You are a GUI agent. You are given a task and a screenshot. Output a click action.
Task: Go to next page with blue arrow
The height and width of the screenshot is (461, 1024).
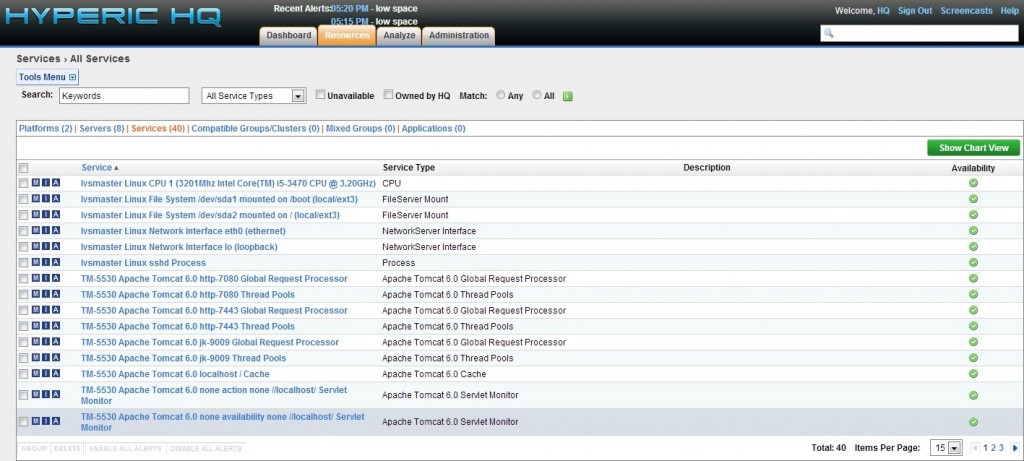point(1014,448)
